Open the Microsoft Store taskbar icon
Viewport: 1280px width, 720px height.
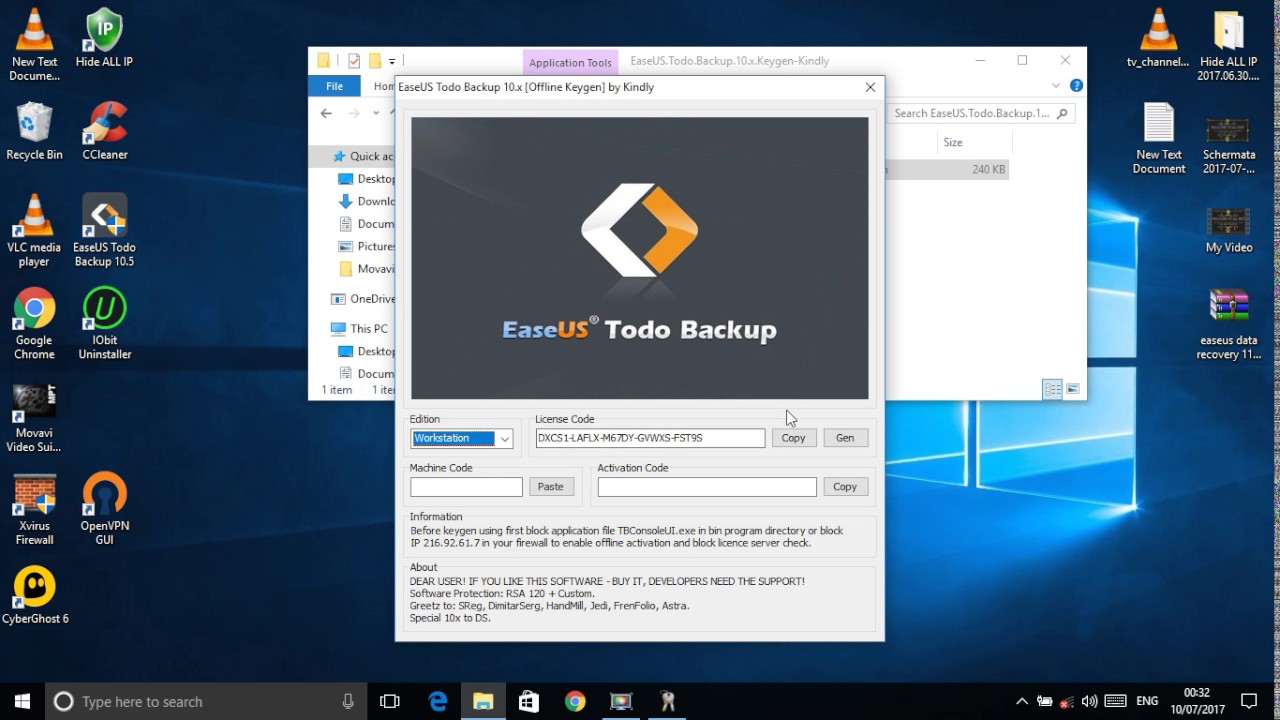pyautogui.click(x=529, y=701)
